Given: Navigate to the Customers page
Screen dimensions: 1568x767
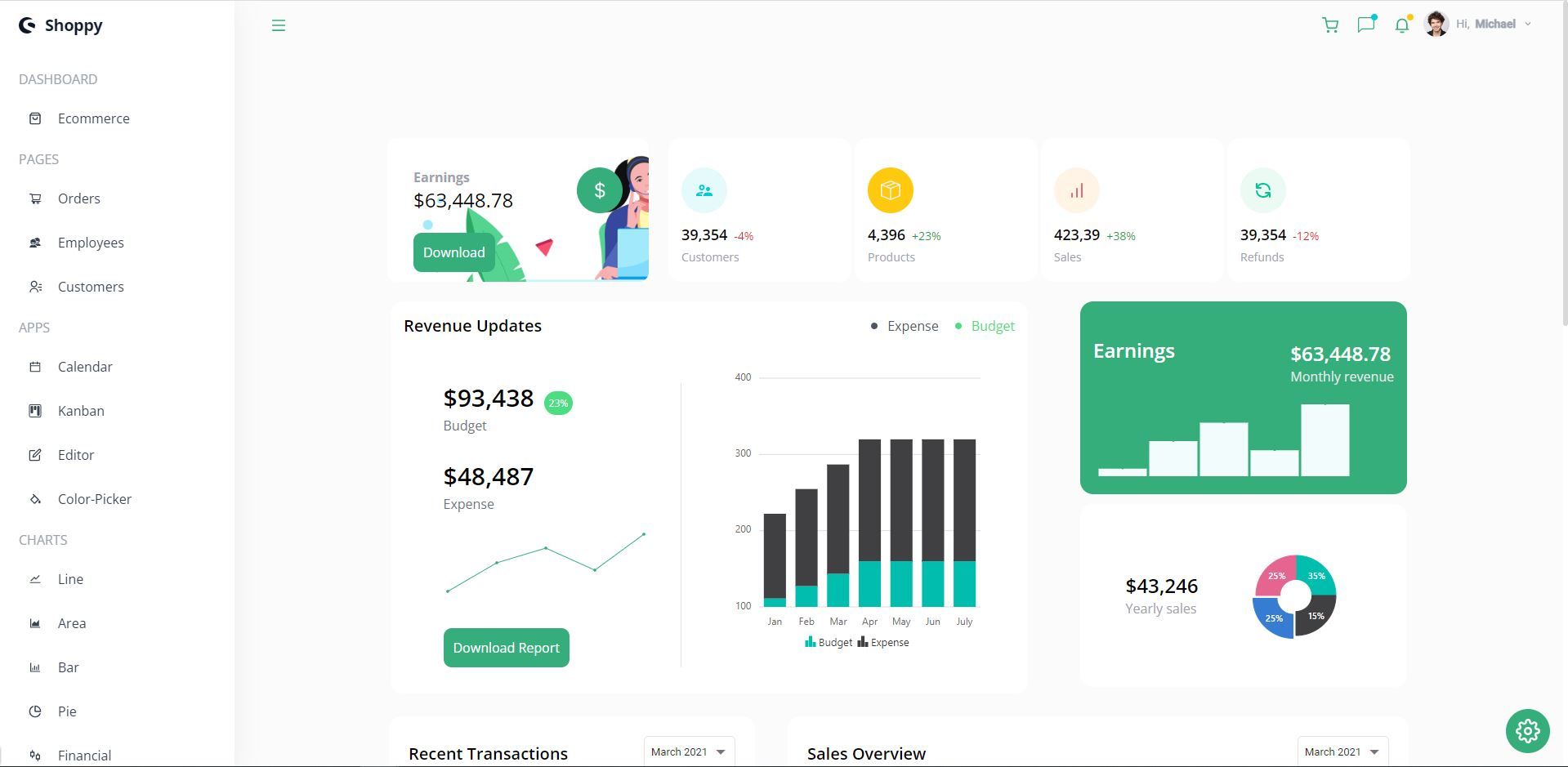Looking at the screenshot, I should 91,287.
